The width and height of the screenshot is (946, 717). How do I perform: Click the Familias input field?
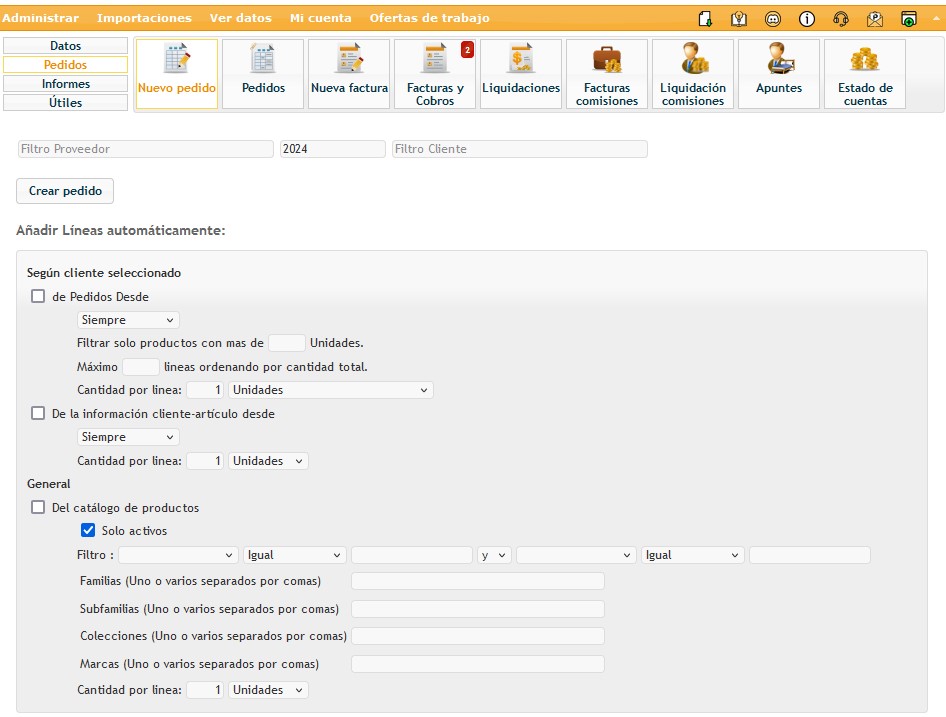(x=478, y=581)
